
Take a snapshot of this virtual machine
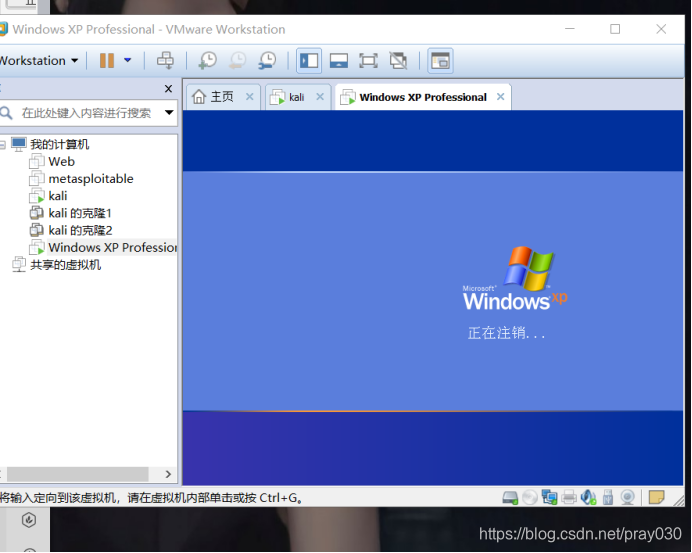pyautogui.click(x=207, y=60)
